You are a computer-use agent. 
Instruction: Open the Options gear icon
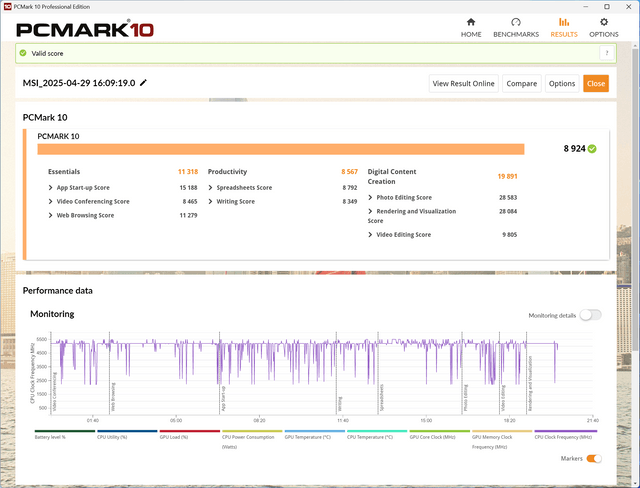(x=604, y=22)
